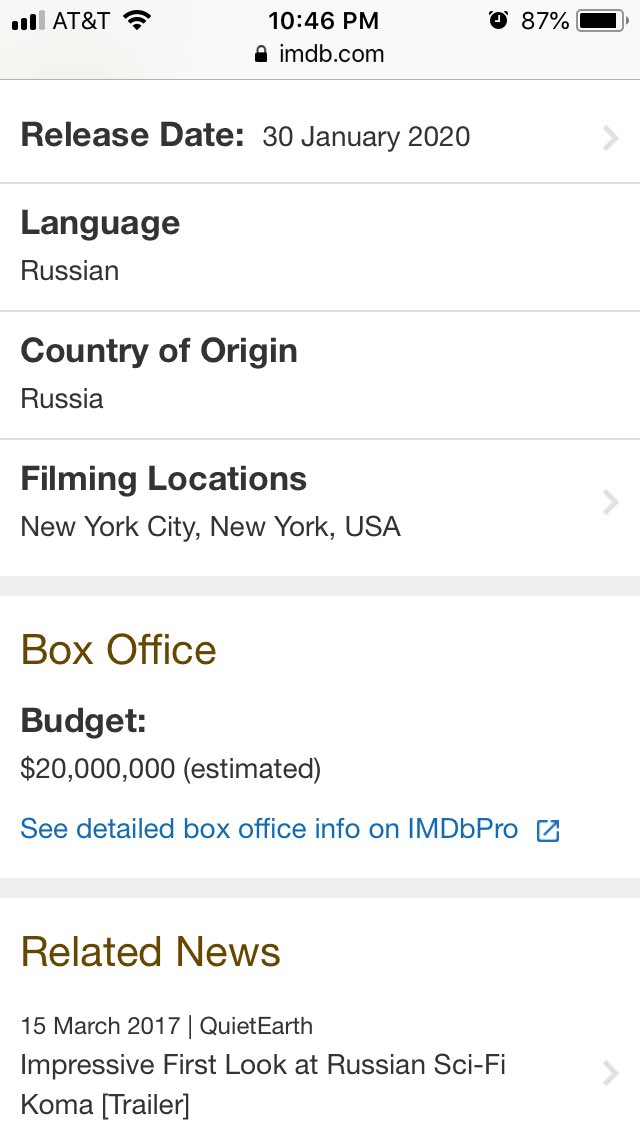The image size is (640, 1136).
Task: Expand Release Date chevron arrow
Action: coord(611,137)
